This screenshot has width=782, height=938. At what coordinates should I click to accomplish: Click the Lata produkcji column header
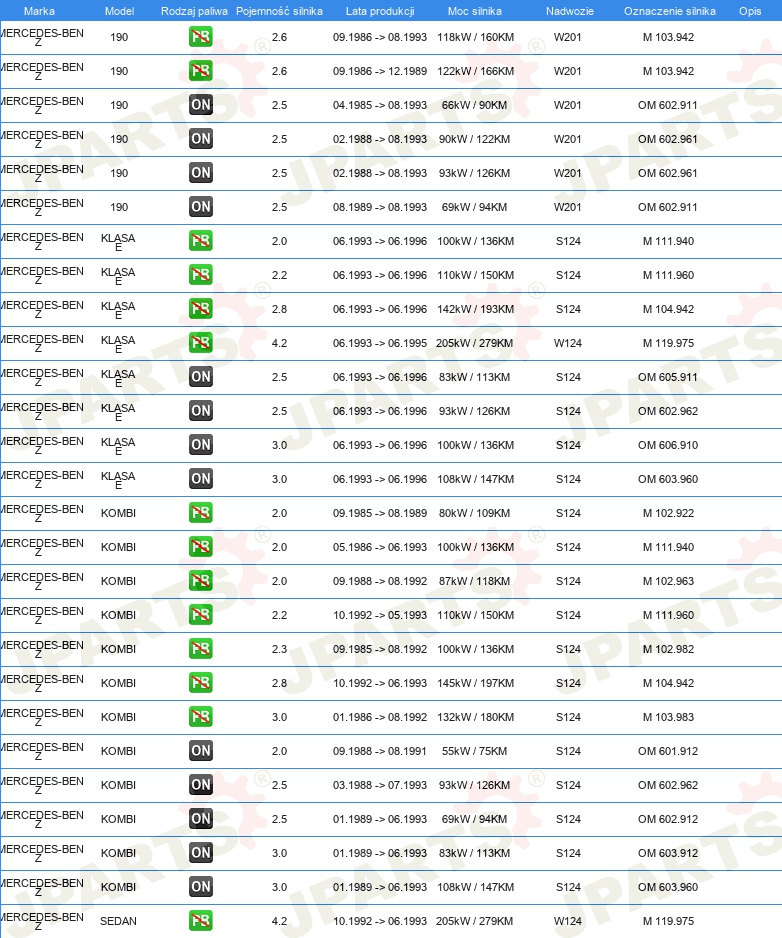click(380, 11)
